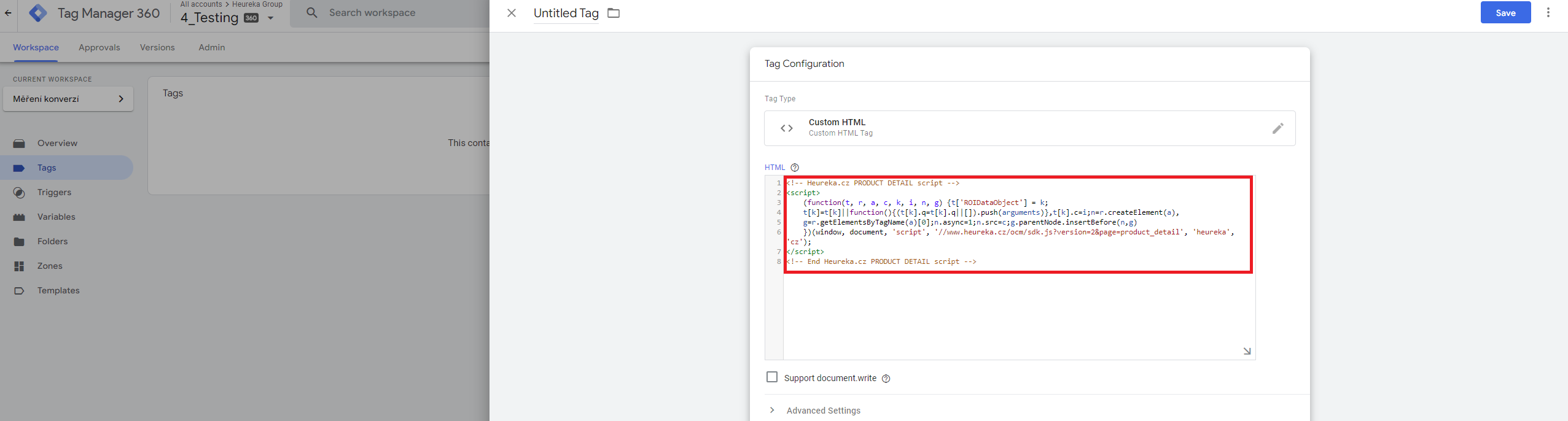Screen dimensions: 1568x421
Task: Switch to the Approvals tab
Action: (x=99, y=47)
